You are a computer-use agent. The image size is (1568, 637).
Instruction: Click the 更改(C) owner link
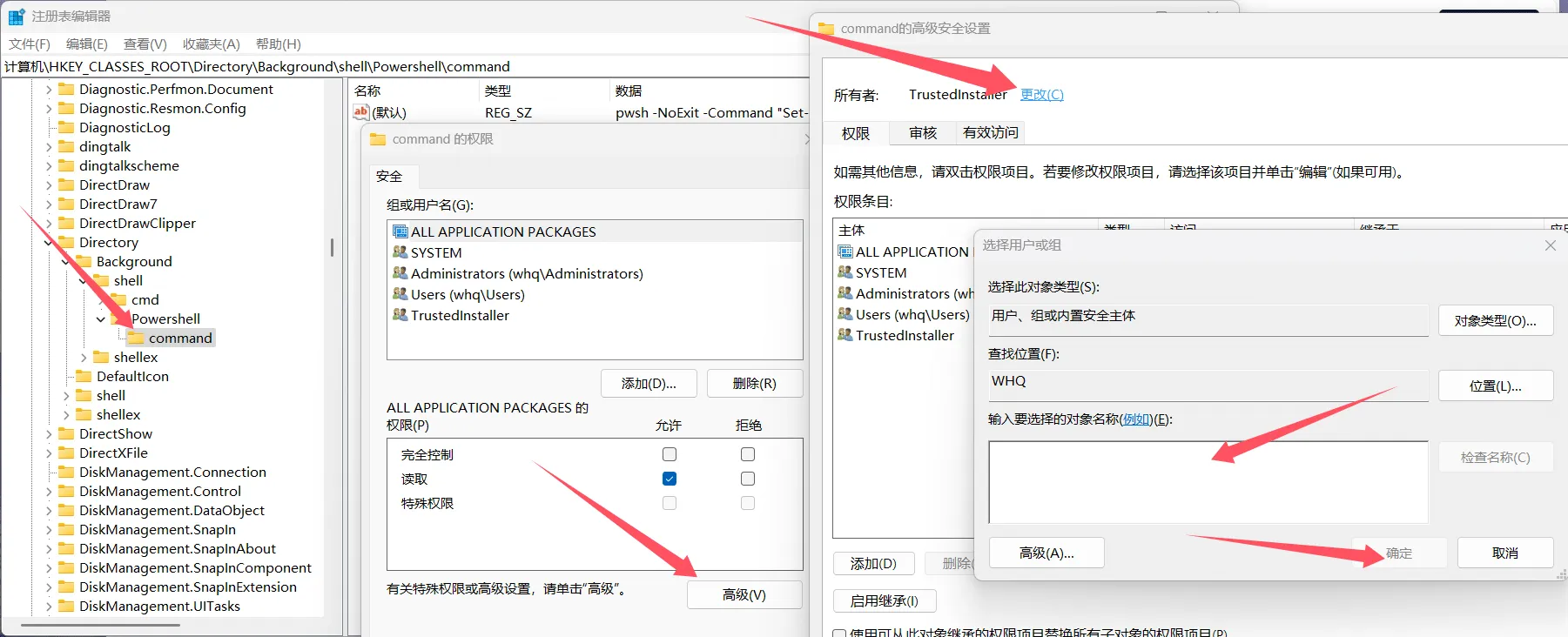1041,95
